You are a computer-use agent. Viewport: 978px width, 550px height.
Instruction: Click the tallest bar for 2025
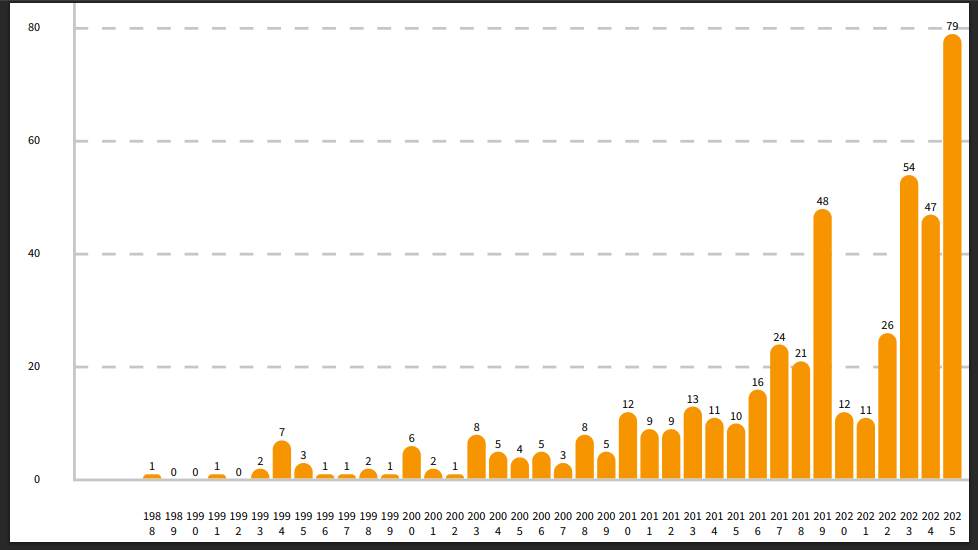pyautogui.click(x=952, y=258)
